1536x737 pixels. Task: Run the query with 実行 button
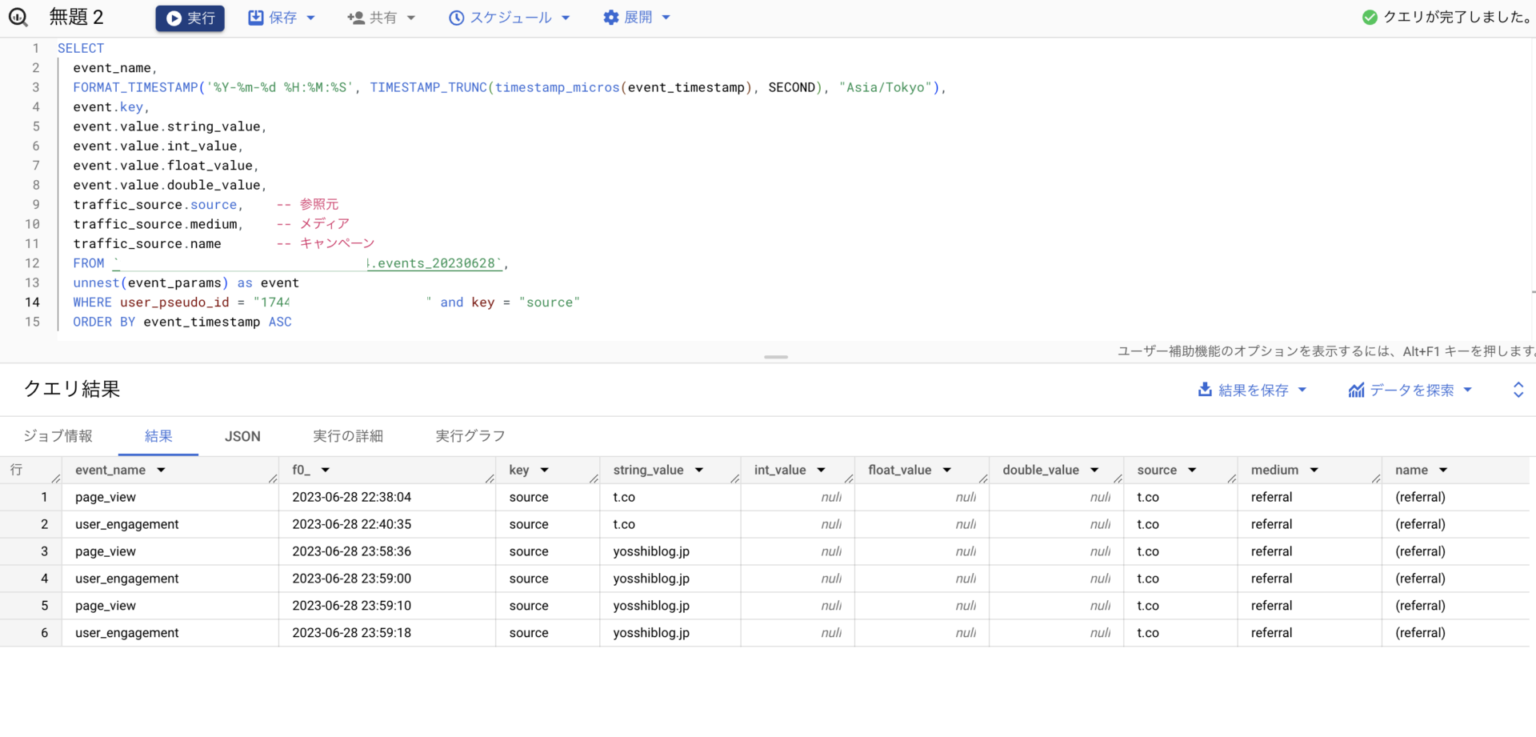click(190, 18)
